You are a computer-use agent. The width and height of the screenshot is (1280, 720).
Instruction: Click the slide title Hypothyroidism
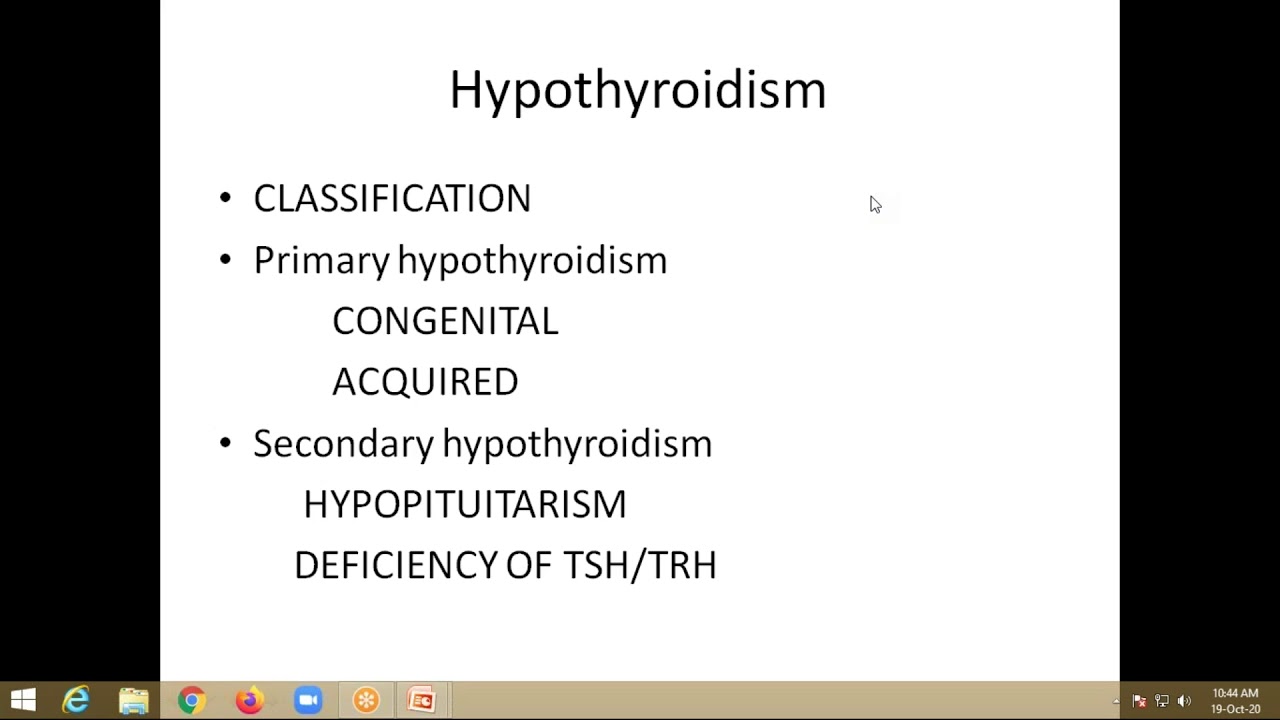[638, 90]
